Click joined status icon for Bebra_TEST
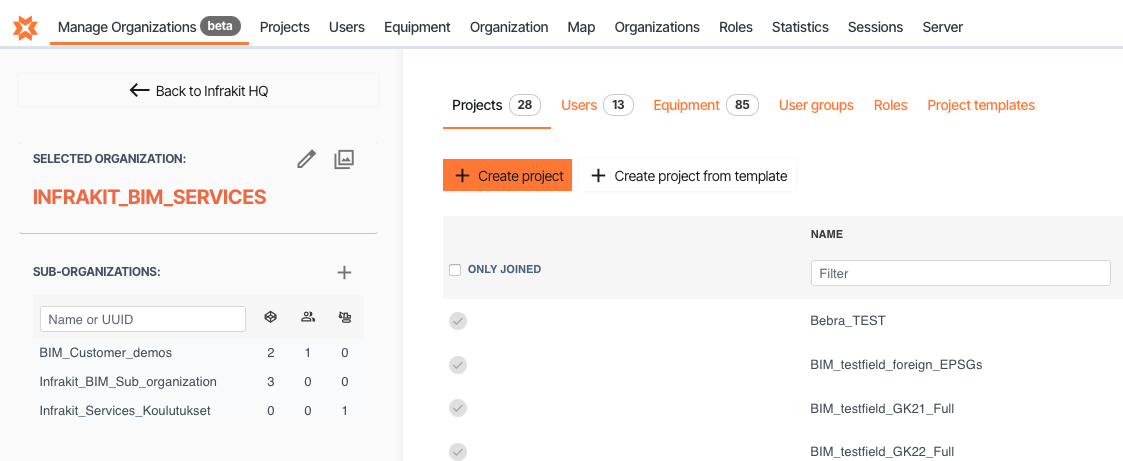Screen dimensions: 1123x461 tap(458, 321)
